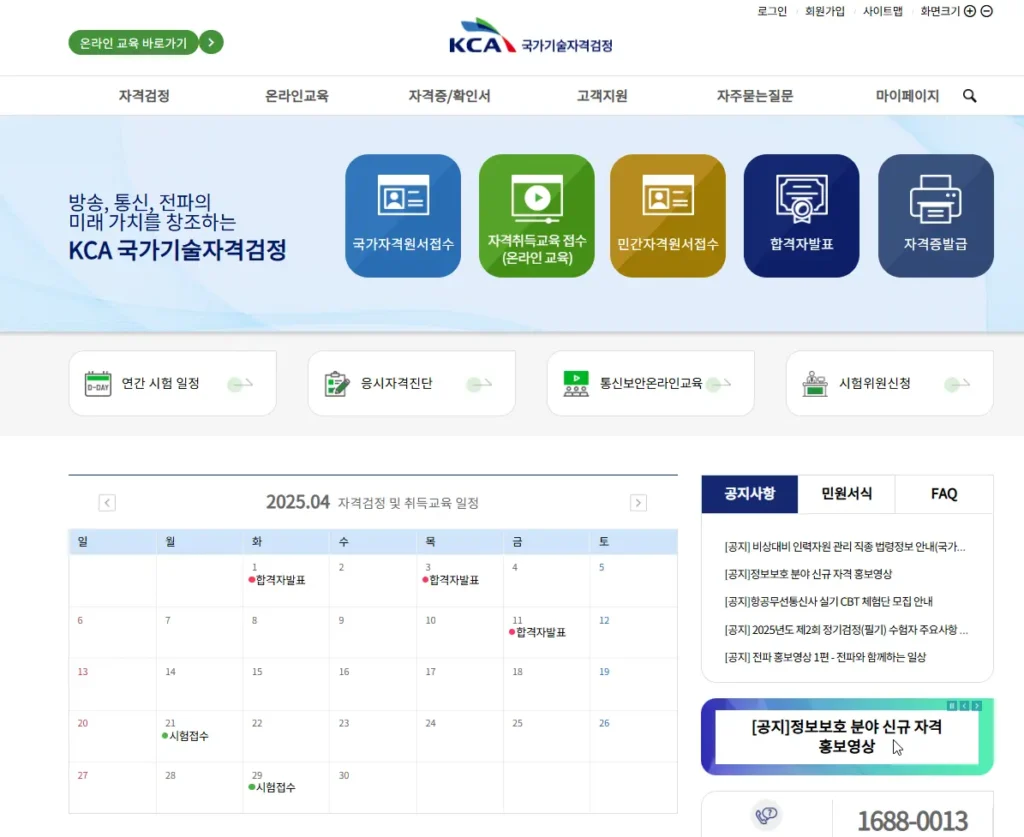Click 합격자발표 event on April 11

pos(537,632)
